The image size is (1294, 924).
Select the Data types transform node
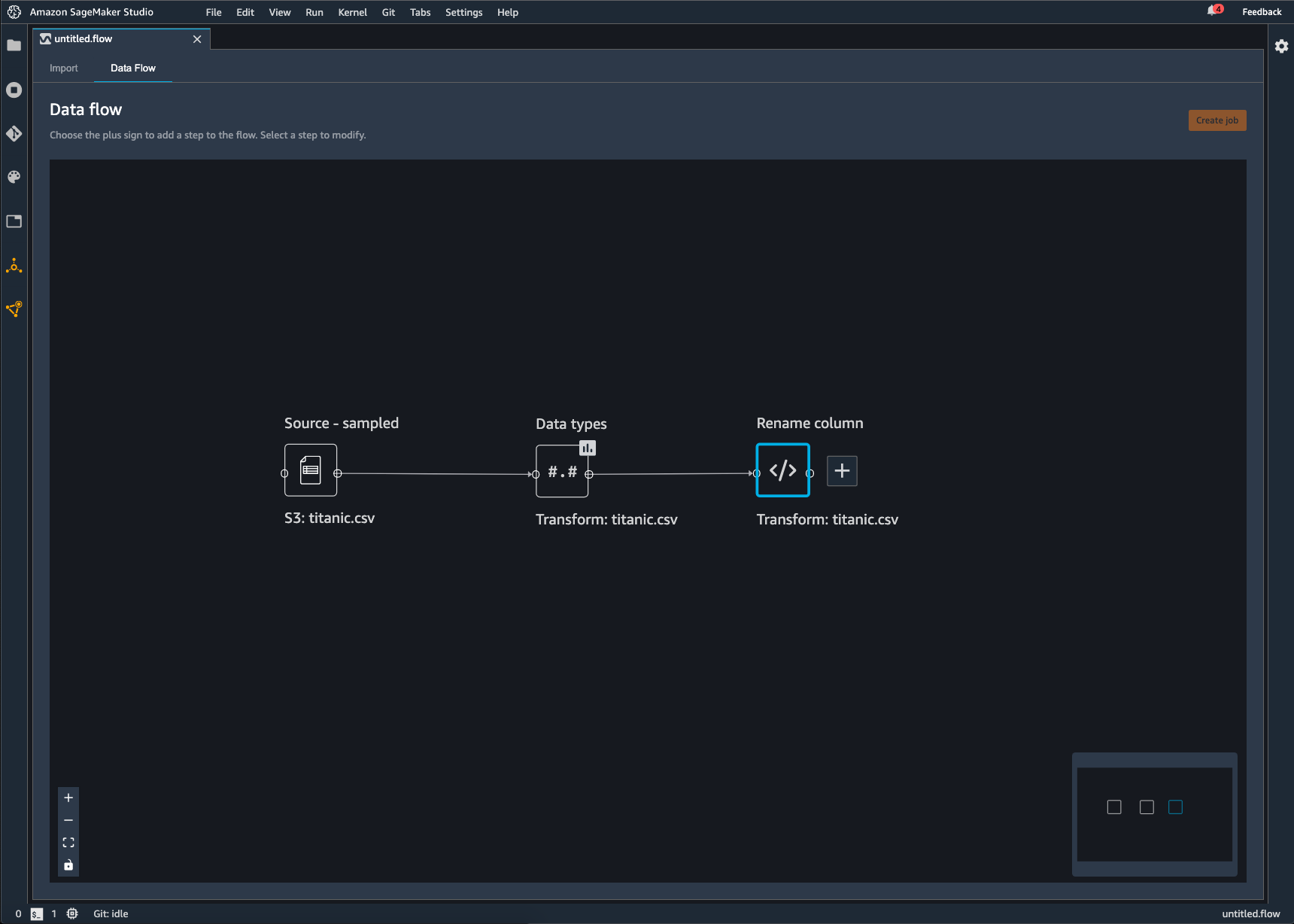tap(561, 473)
